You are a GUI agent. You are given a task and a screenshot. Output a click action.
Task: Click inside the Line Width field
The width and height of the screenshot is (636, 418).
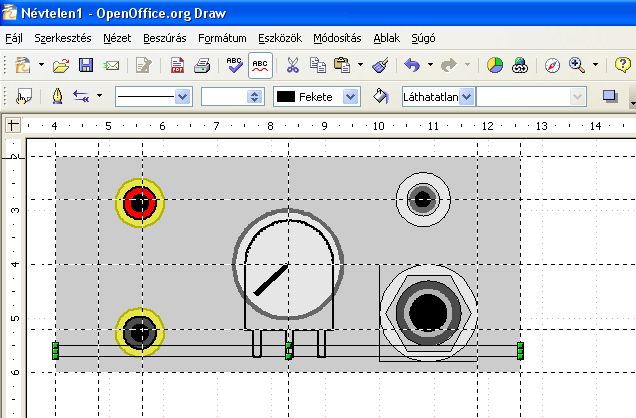(x=224, y=97)
